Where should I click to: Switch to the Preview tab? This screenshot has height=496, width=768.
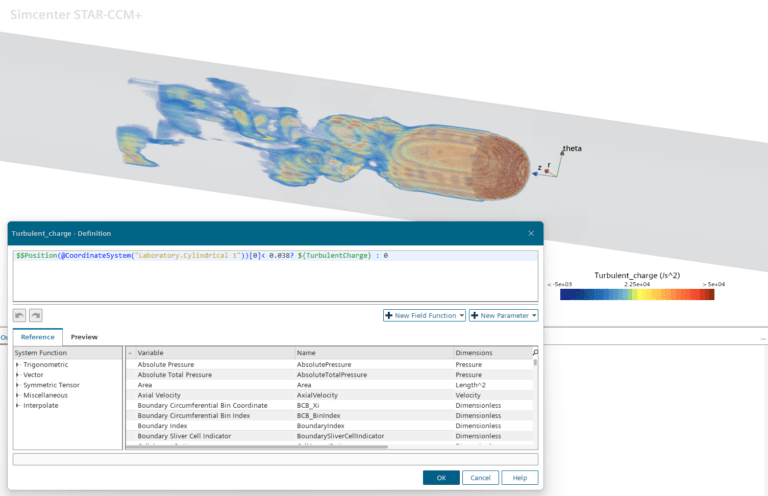coord(84,337)
